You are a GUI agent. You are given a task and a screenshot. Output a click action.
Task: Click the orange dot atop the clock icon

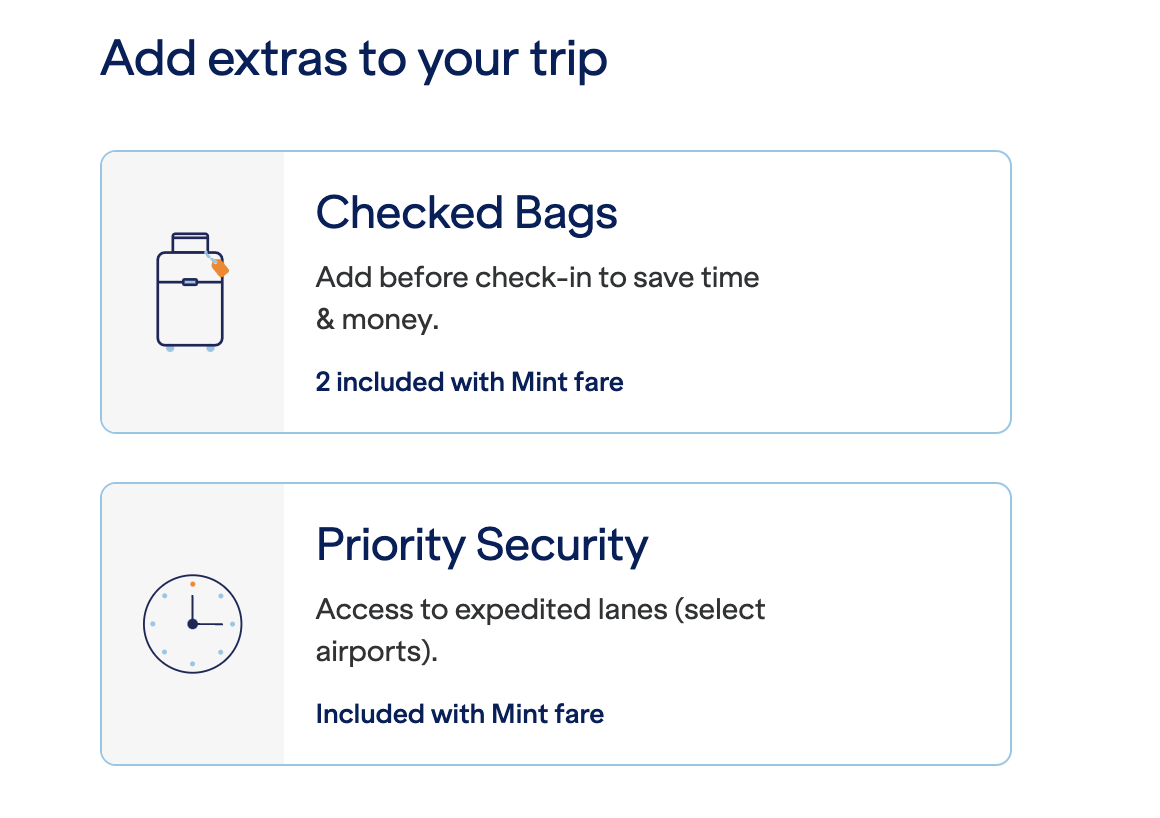192,583
